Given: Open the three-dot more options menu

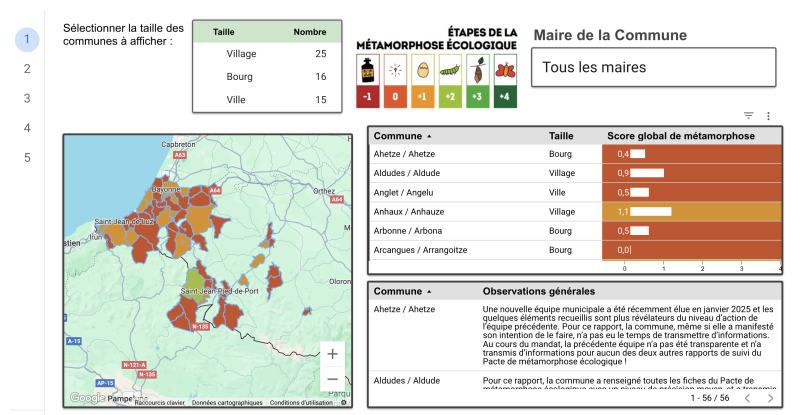Looking at the screenshot, I should [768, 116].
